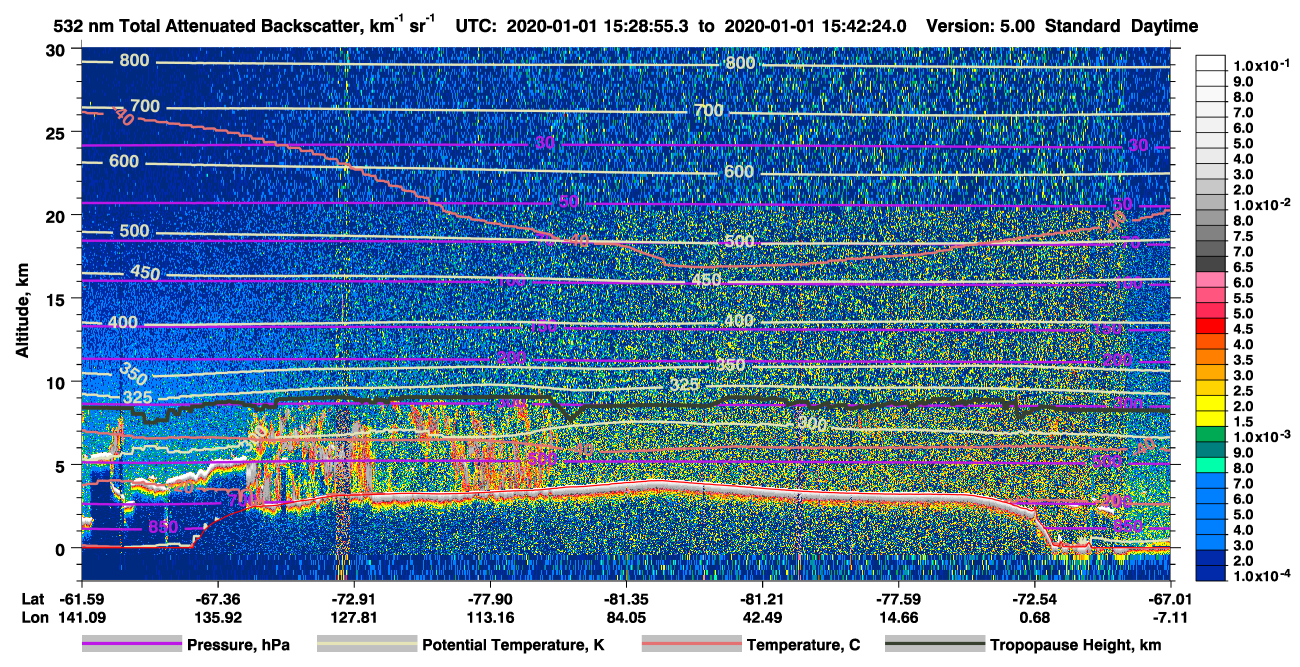Click altitude axis tick label 15
Screen dimensions: 1300x667
click(x=56, y=298)
